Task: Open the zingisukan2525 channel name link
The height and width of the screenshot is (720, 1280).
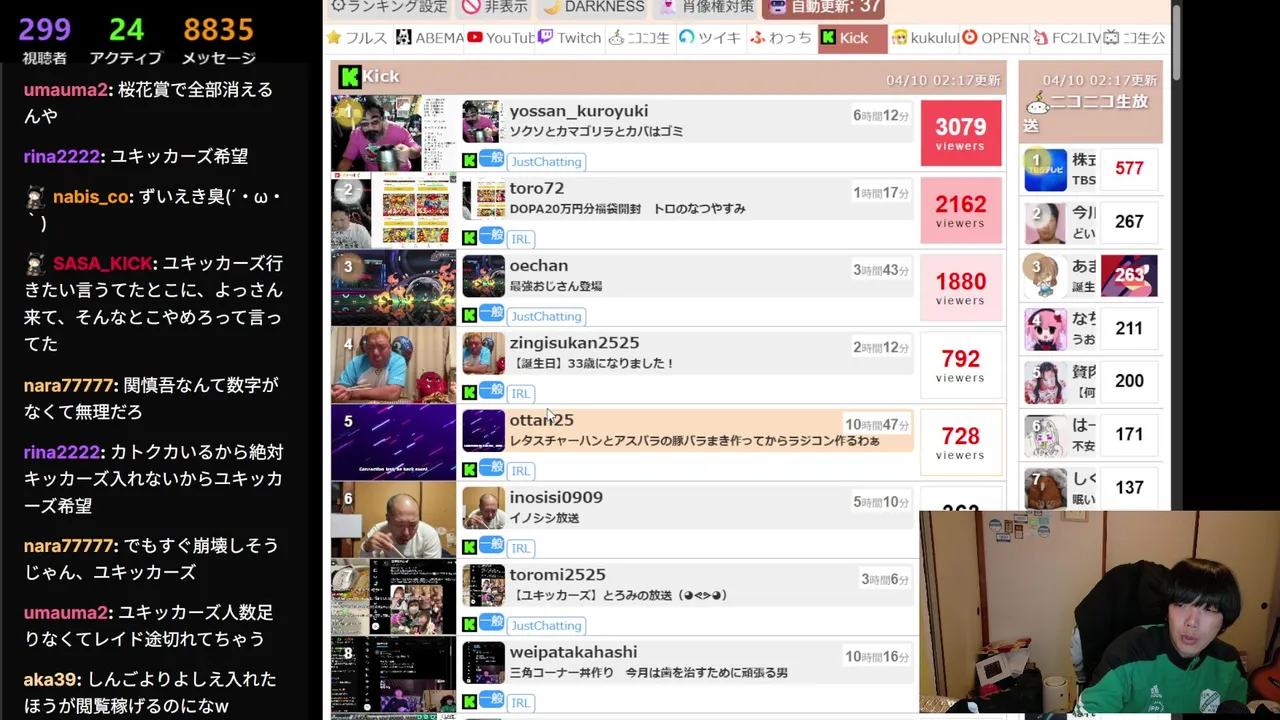Action: (574, 342)
